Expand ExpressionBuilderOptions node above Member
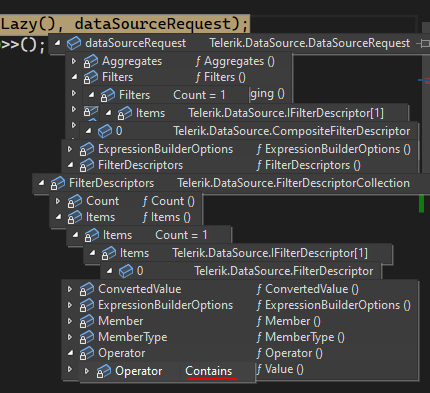 point(70,305)
